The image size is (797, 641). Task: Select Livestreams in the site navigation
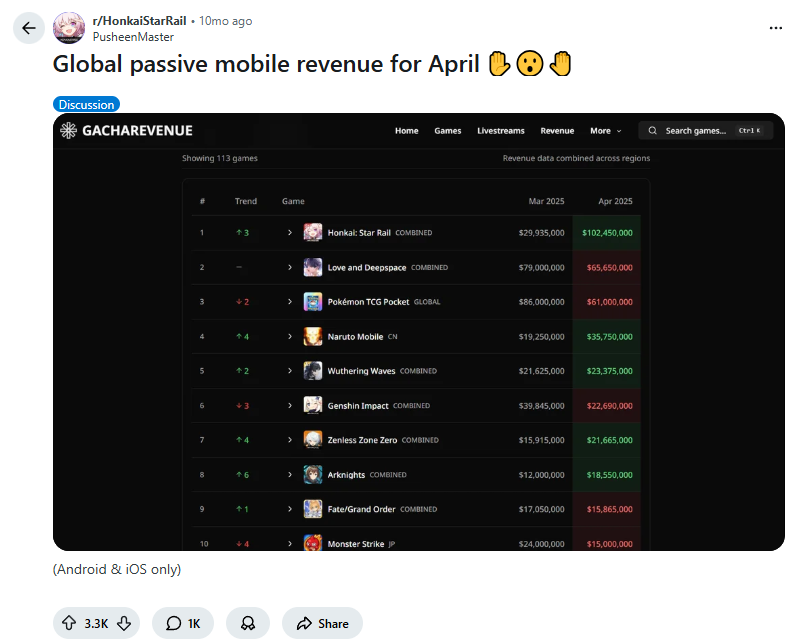pyautogui.click(x=501, y=131)
